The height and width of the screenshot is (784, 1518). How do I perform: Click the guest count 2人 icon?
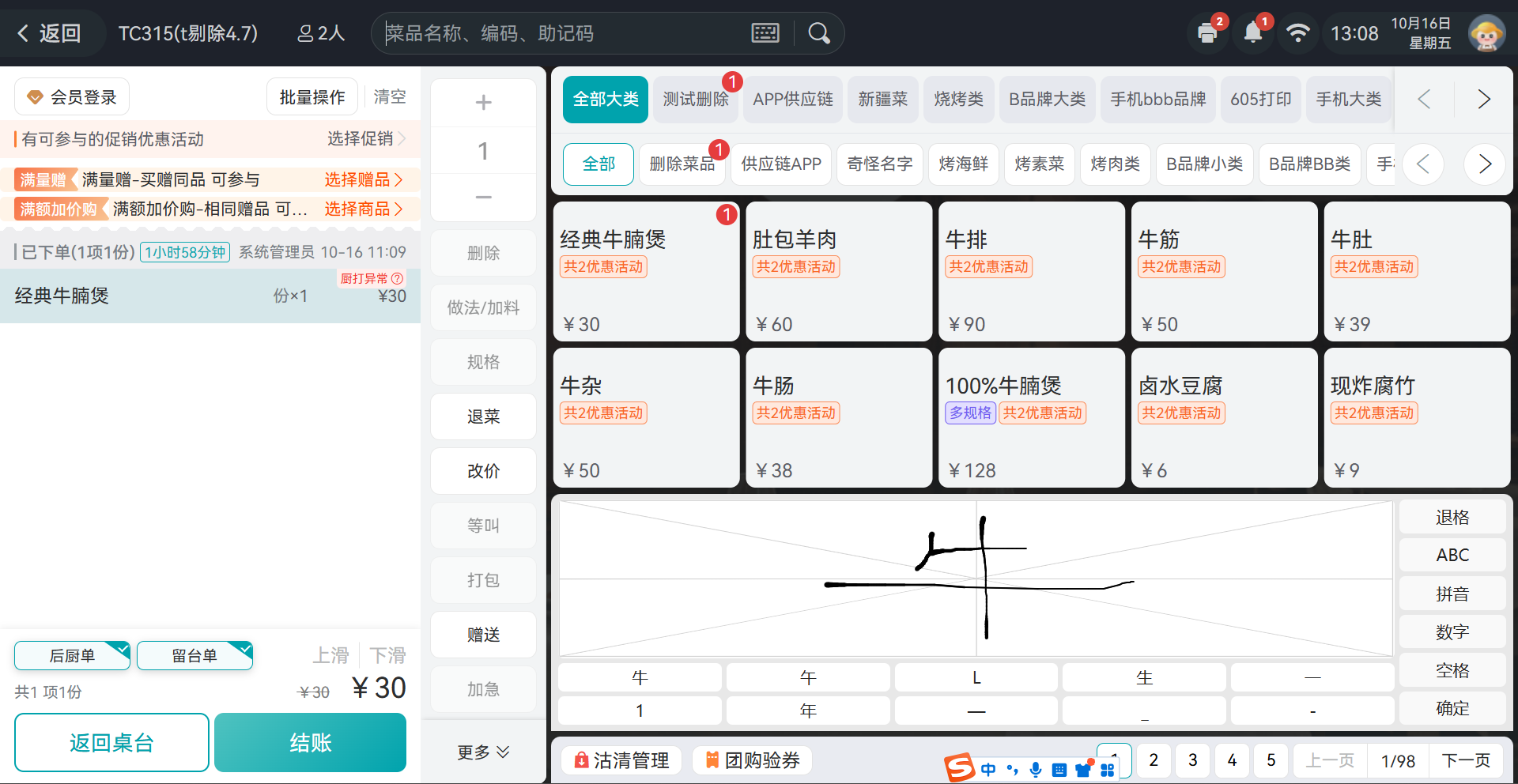[x=321, y=33]
